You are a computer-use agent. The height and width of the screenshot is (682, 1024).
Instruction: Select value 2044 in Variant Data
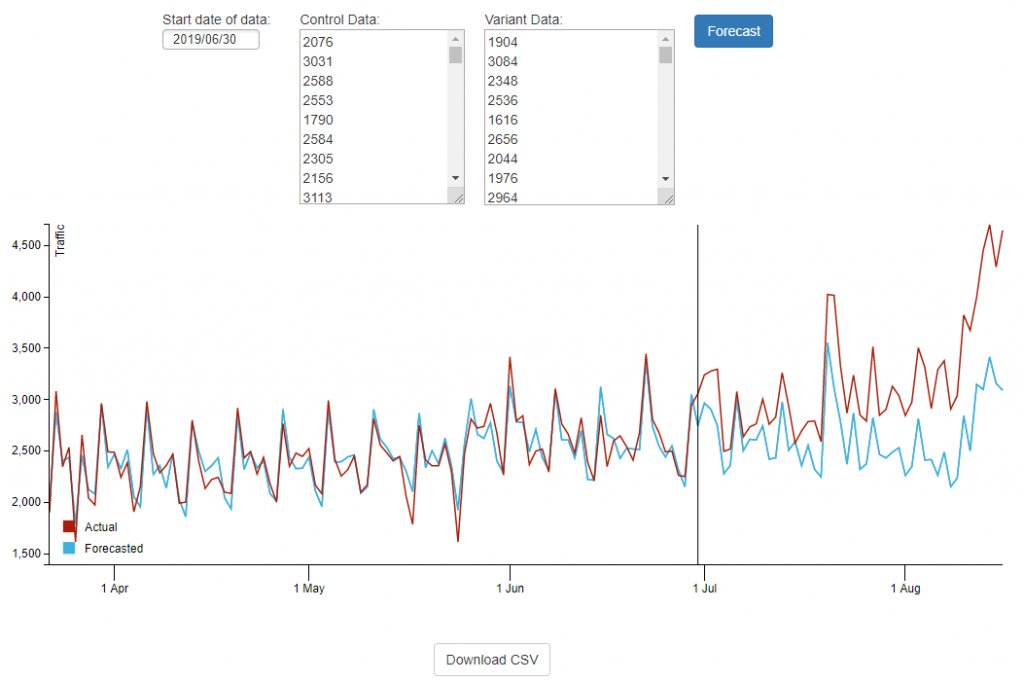[x=503, y=159]
